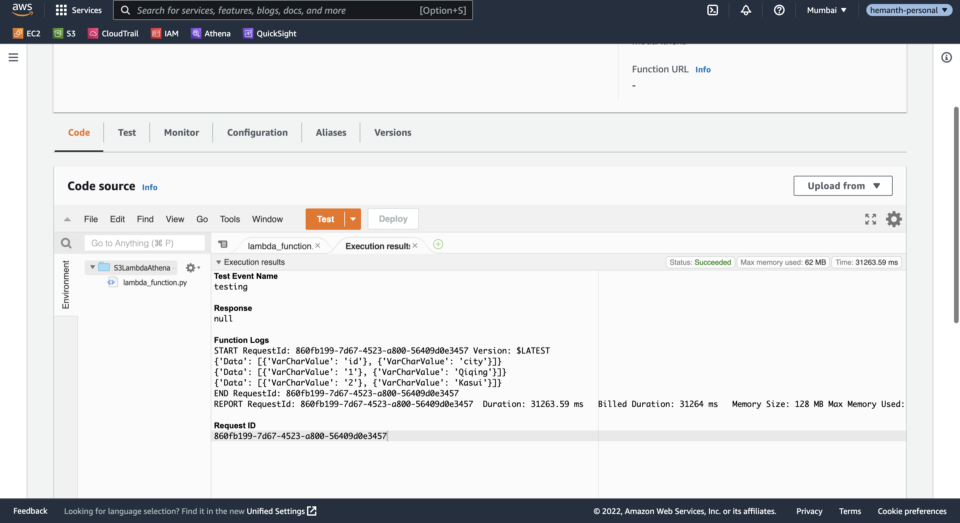The height and width of the screenshot is (523, 960).
Task: Open Privacy link in footer
Action: pyautogui.click(x=809, y=511)
